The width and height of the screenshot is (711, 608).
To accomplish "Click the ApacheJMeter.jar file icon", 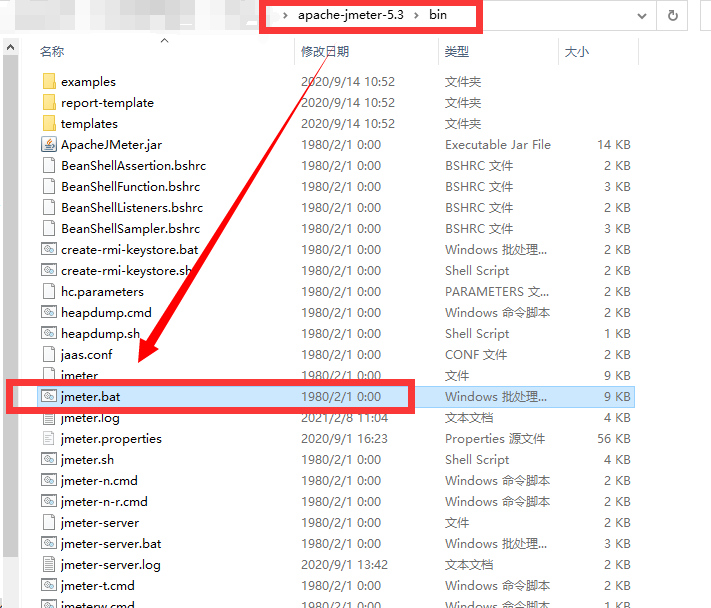I will 49,145.
